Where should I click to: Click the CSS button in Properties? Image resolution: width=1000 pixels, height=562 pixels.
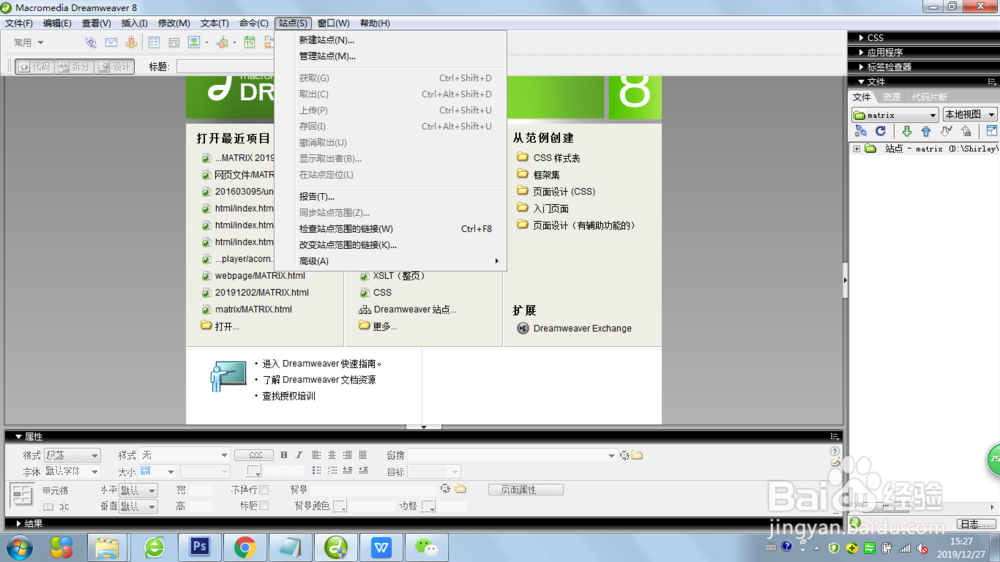click(x=254, y=455)
